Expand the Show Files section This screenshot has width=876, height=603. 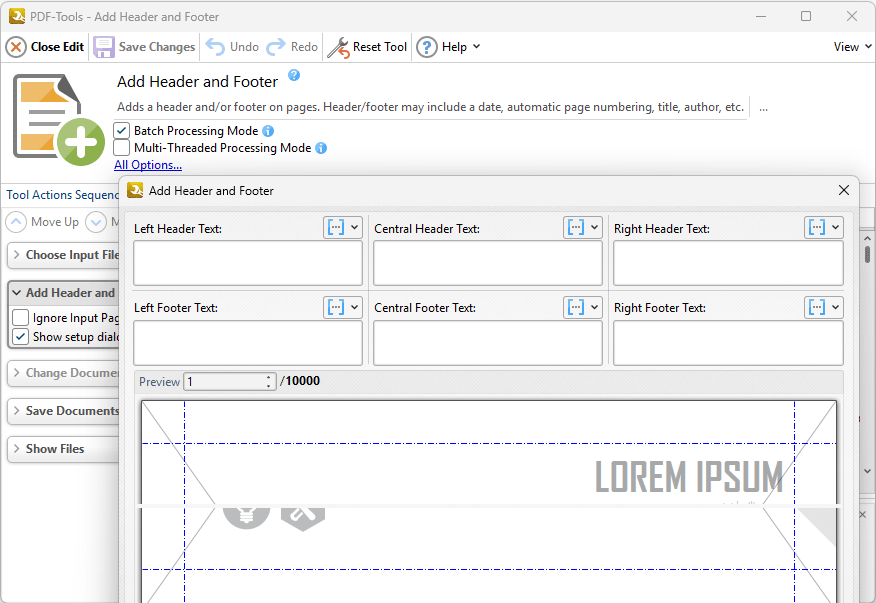(17, 449)
